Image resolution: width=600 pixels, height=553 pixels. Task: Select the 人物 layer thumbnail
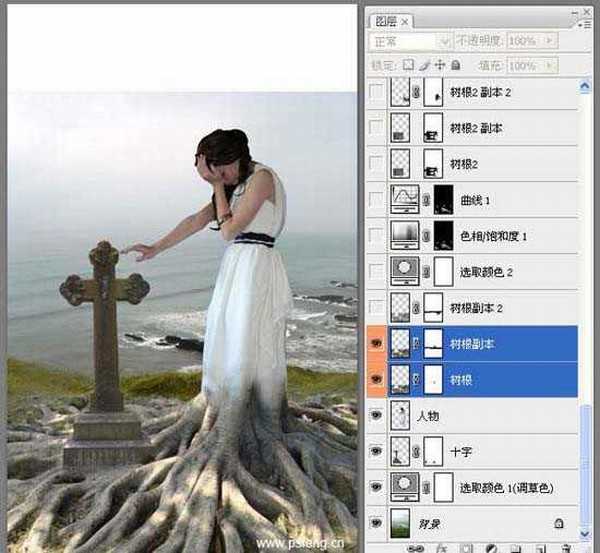click(400, 415)
